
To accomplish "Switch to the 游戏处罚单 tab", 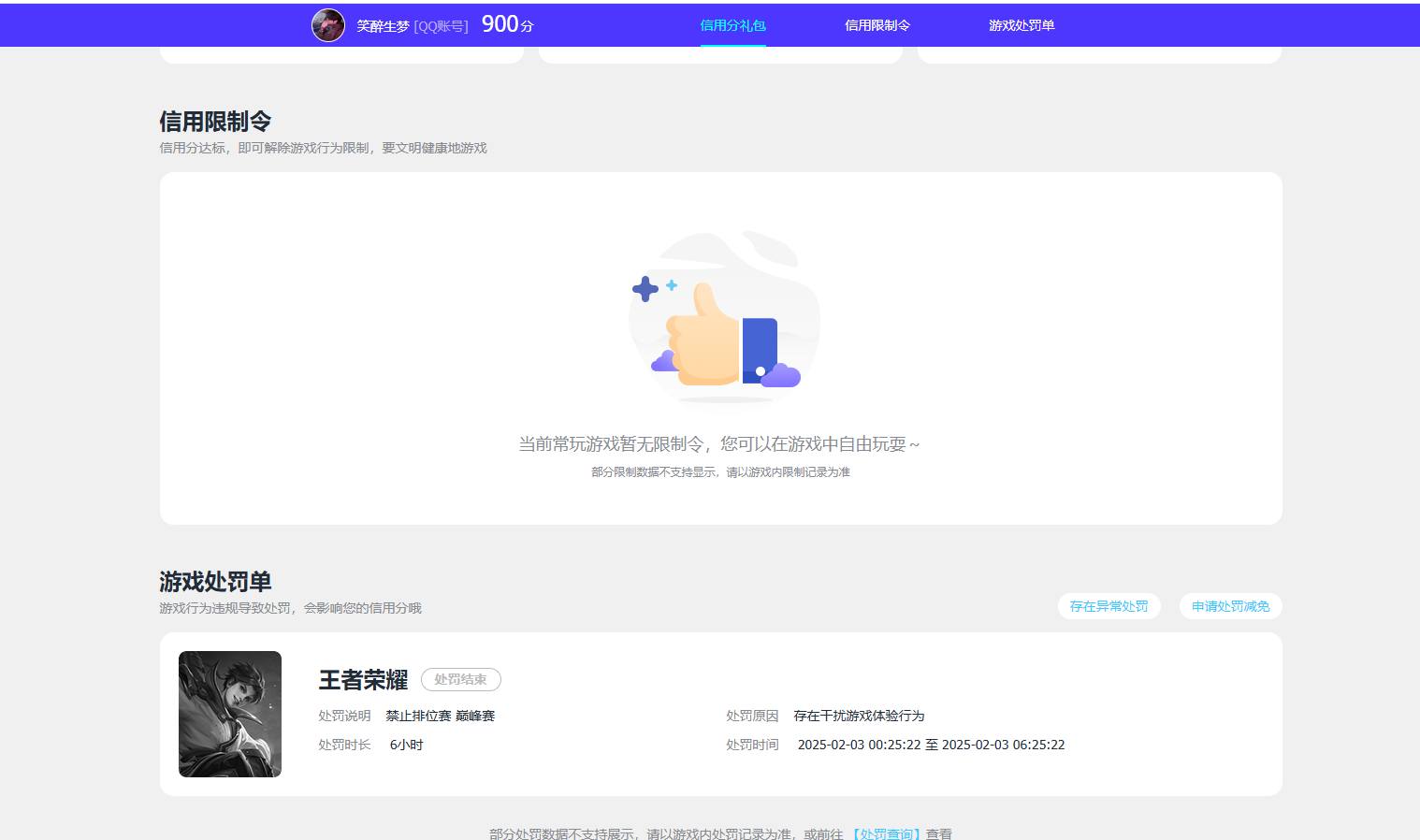I will [x=1022, y=25].
